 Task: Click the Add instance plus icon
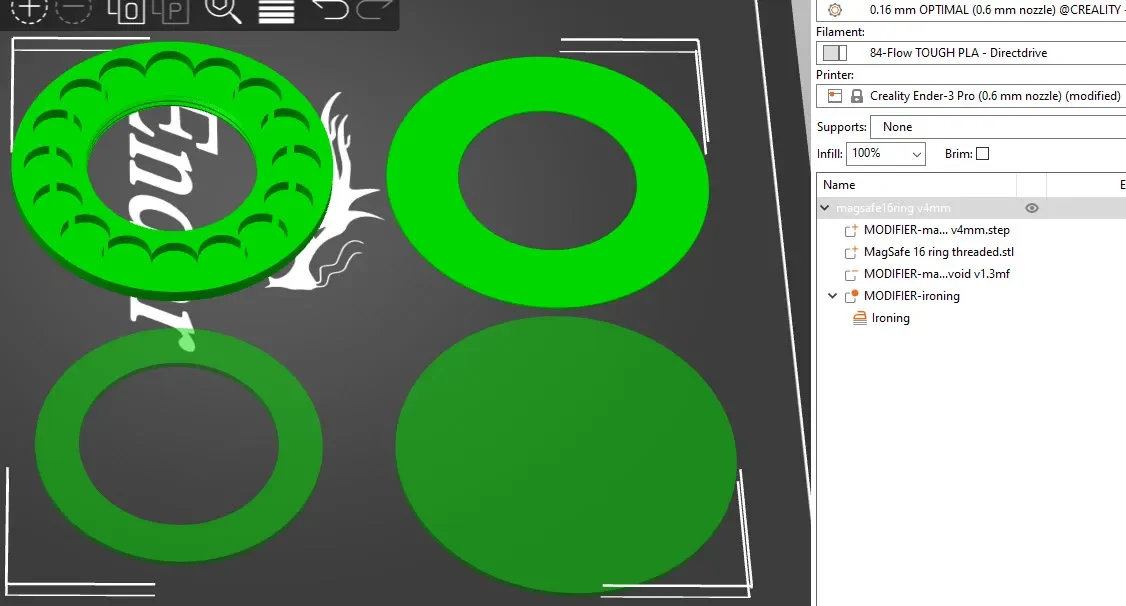tap(29, 9)
